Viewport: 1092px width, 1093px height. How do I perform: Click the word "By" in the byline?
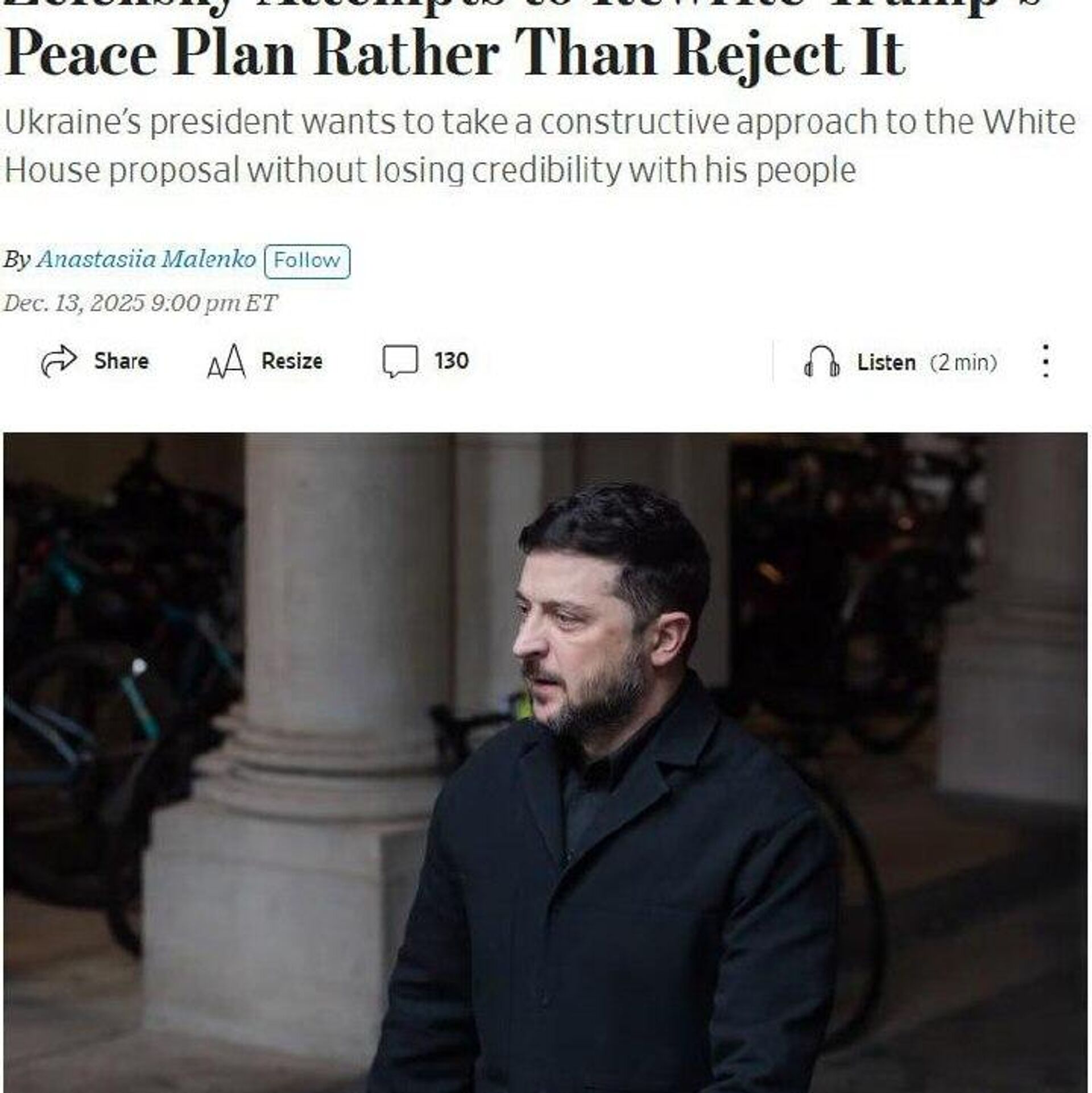[17, 260]
